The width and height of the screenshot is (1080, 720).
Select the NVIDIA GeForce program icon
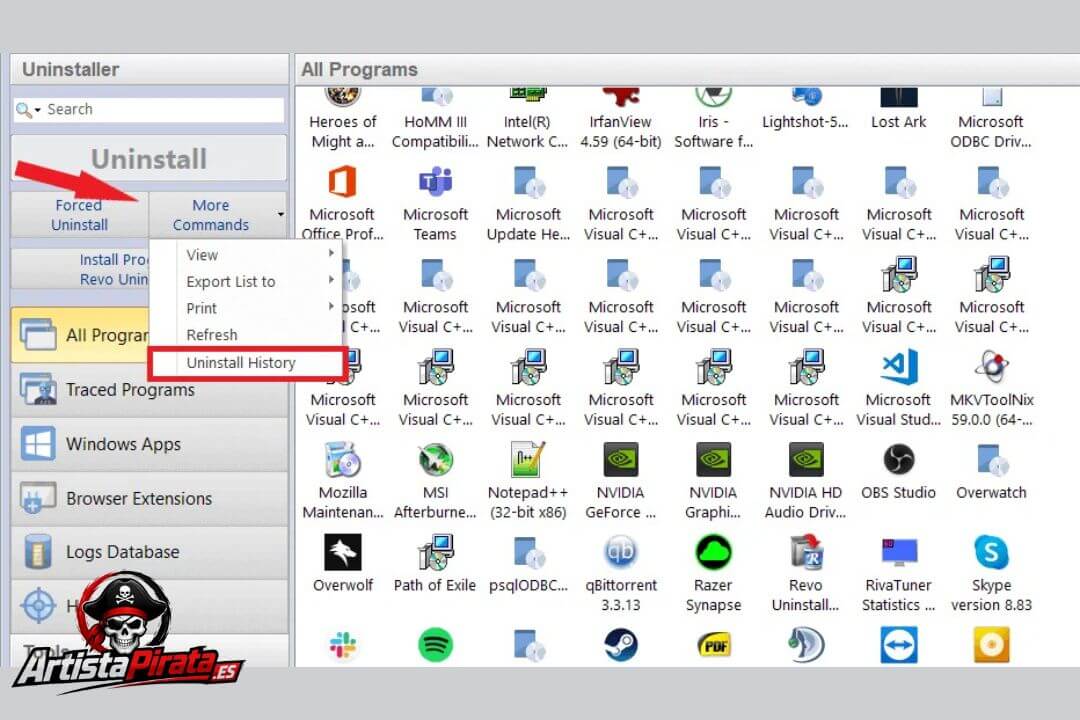(x=621, y=460)
